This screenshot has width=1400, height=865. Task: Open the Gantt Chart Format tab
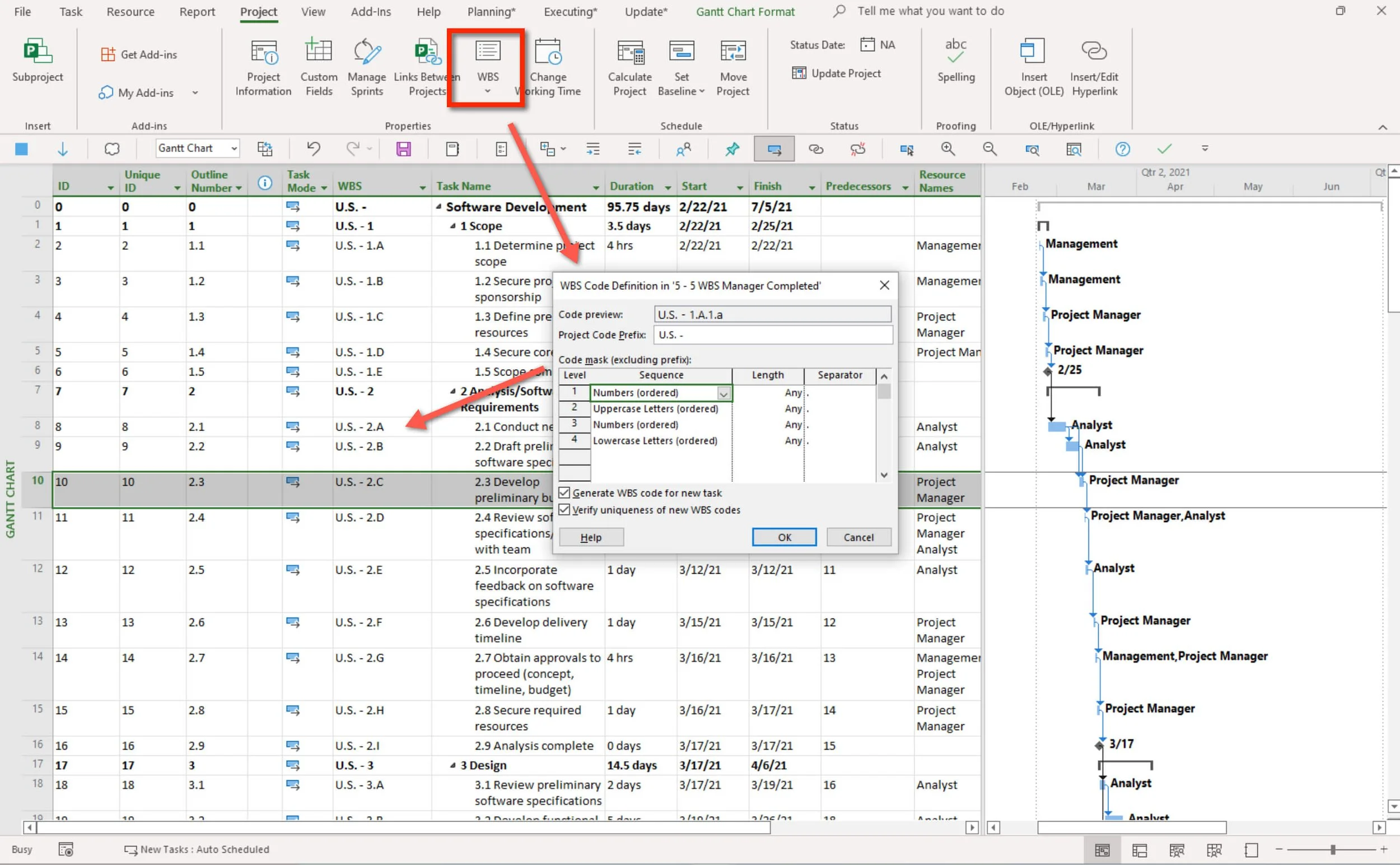[x=745, y=11]
